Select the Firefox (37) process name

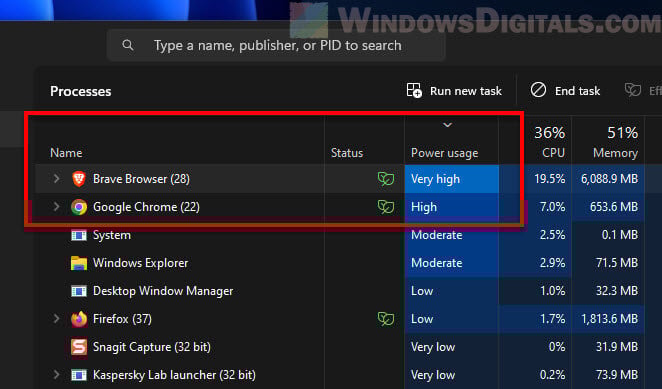tap(122, 319)
